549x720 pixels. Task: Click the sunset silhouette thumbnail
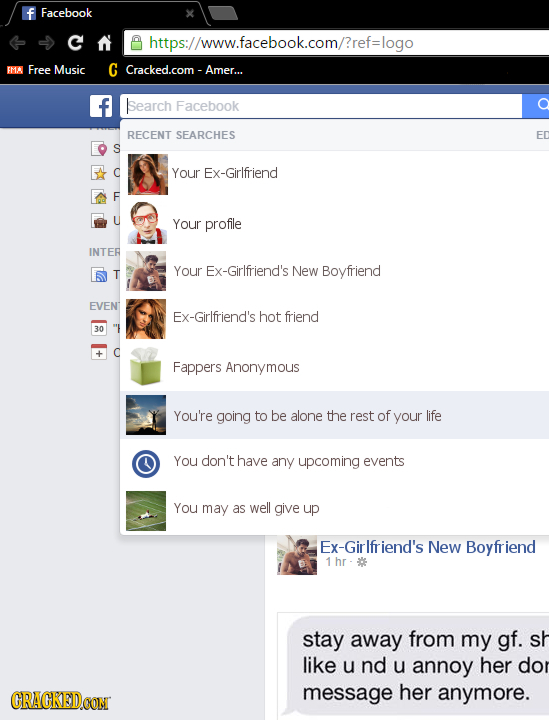[x=146, y=415]
